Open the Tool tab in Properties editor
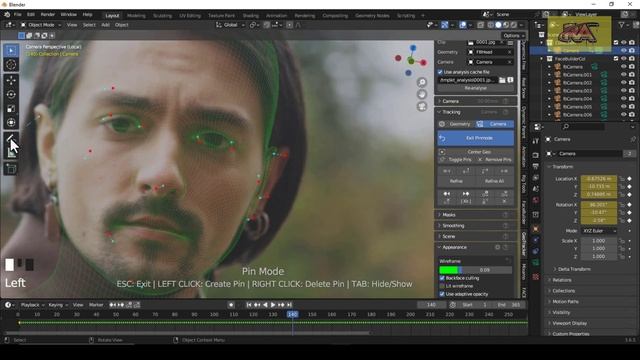Viewport: 640px width, 360px height. [x=536, y=141]
